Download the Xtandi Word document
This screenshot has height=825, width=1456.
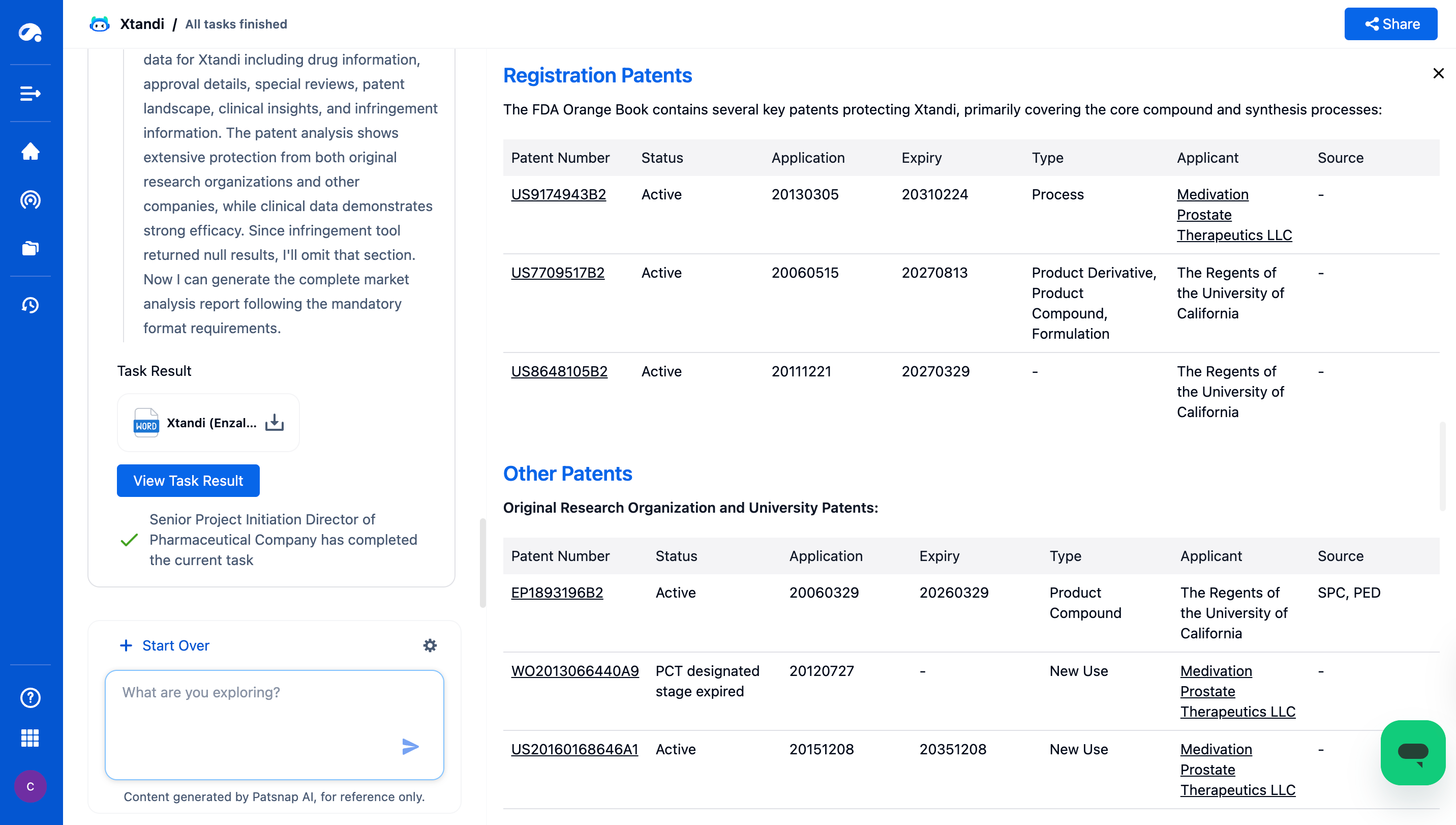pyautogui.click(x=275, y=423)
